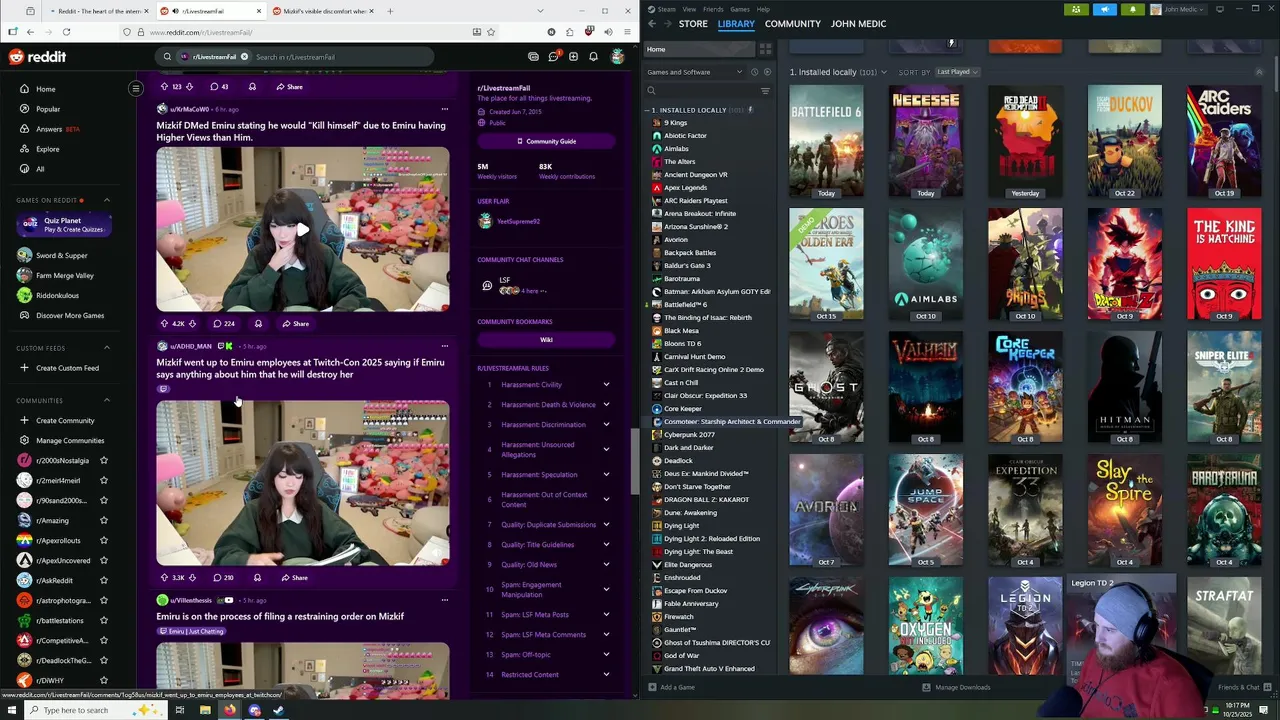The width and height of the screenshot is (1280, 720).
Task: Enter Steam Big Picture mode icon
Action: (1220, 9)
